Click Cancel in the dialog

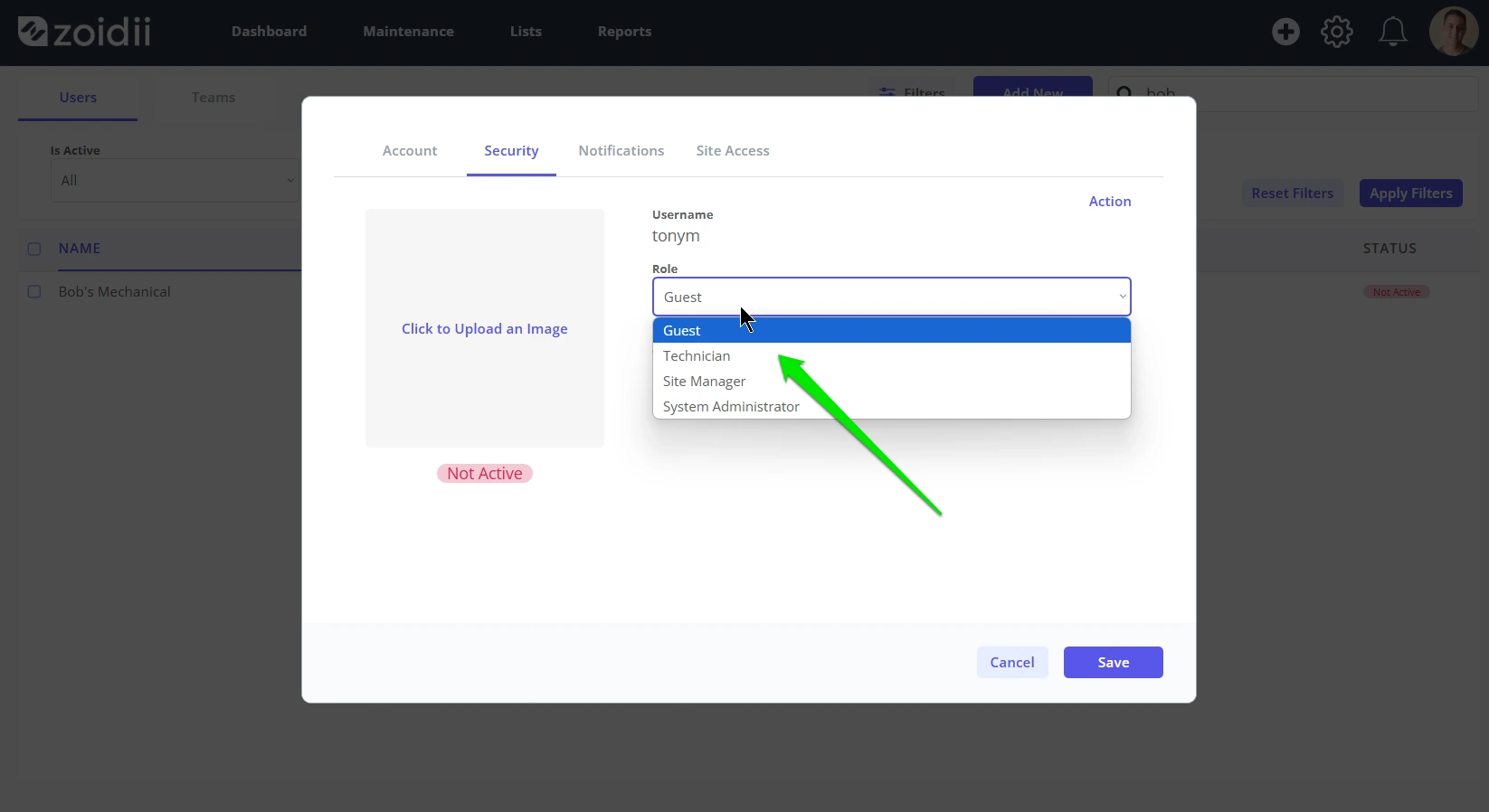(x=1012, y=662)
